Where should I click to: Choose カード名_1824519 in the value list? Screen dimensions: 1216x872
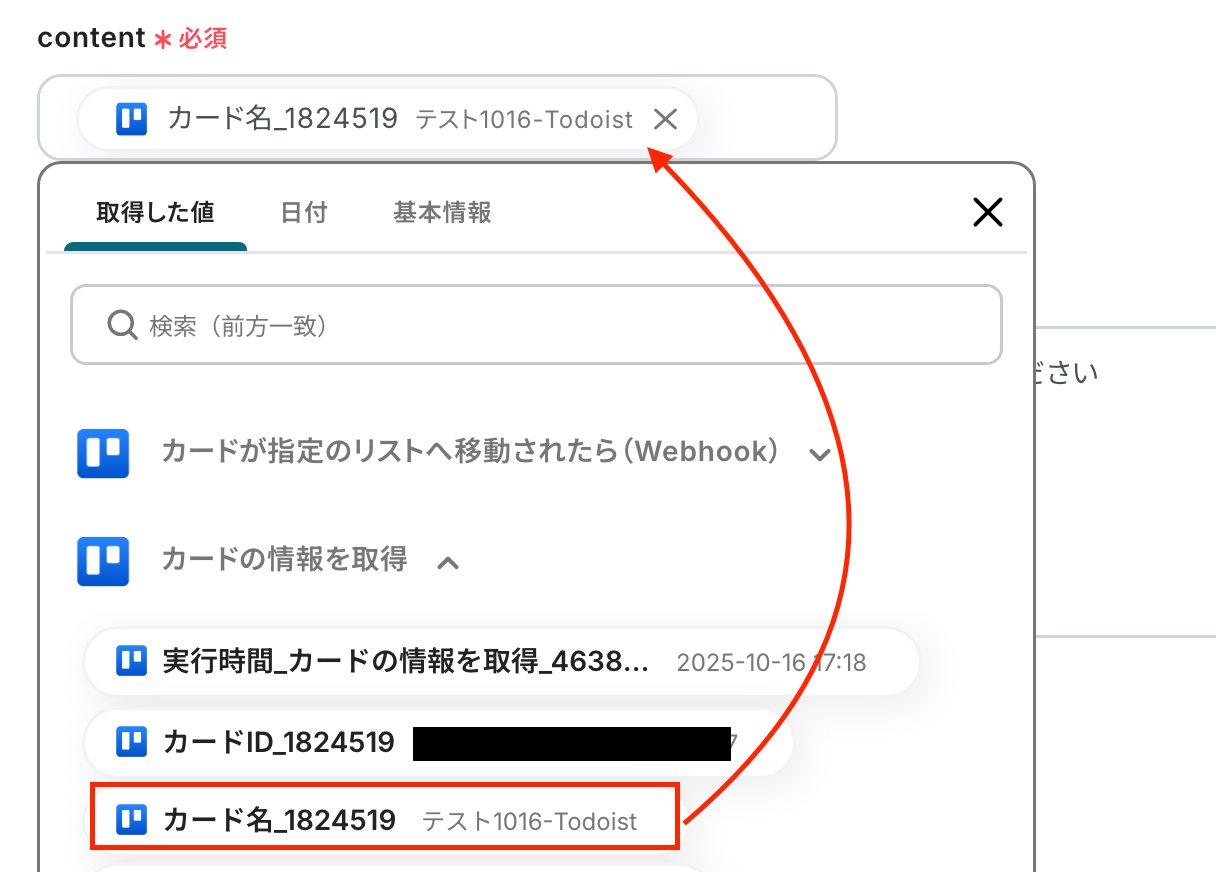[x=385, y=821]
